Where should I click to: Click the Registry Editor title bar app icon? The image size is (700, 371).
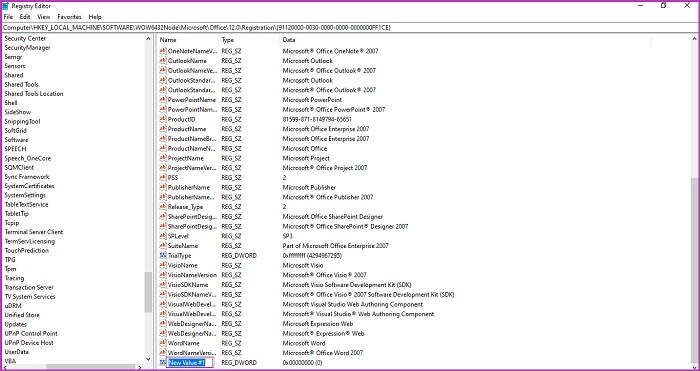pyautogui.click(x=5, y=6)
